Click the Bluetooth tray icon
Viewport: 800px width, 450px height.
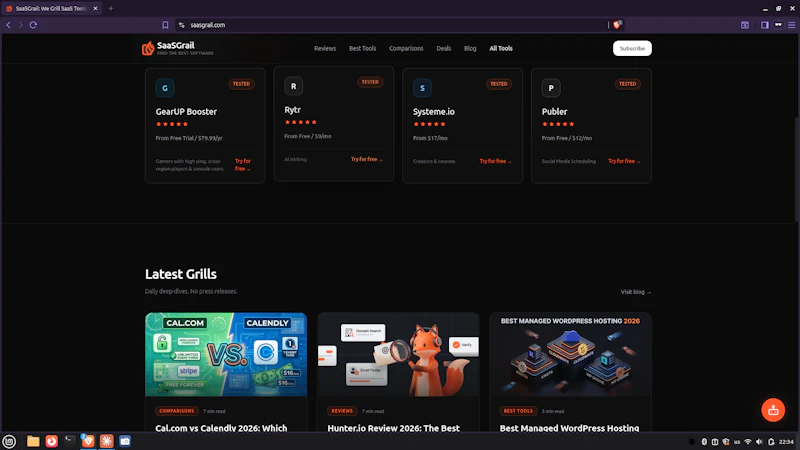704,442
